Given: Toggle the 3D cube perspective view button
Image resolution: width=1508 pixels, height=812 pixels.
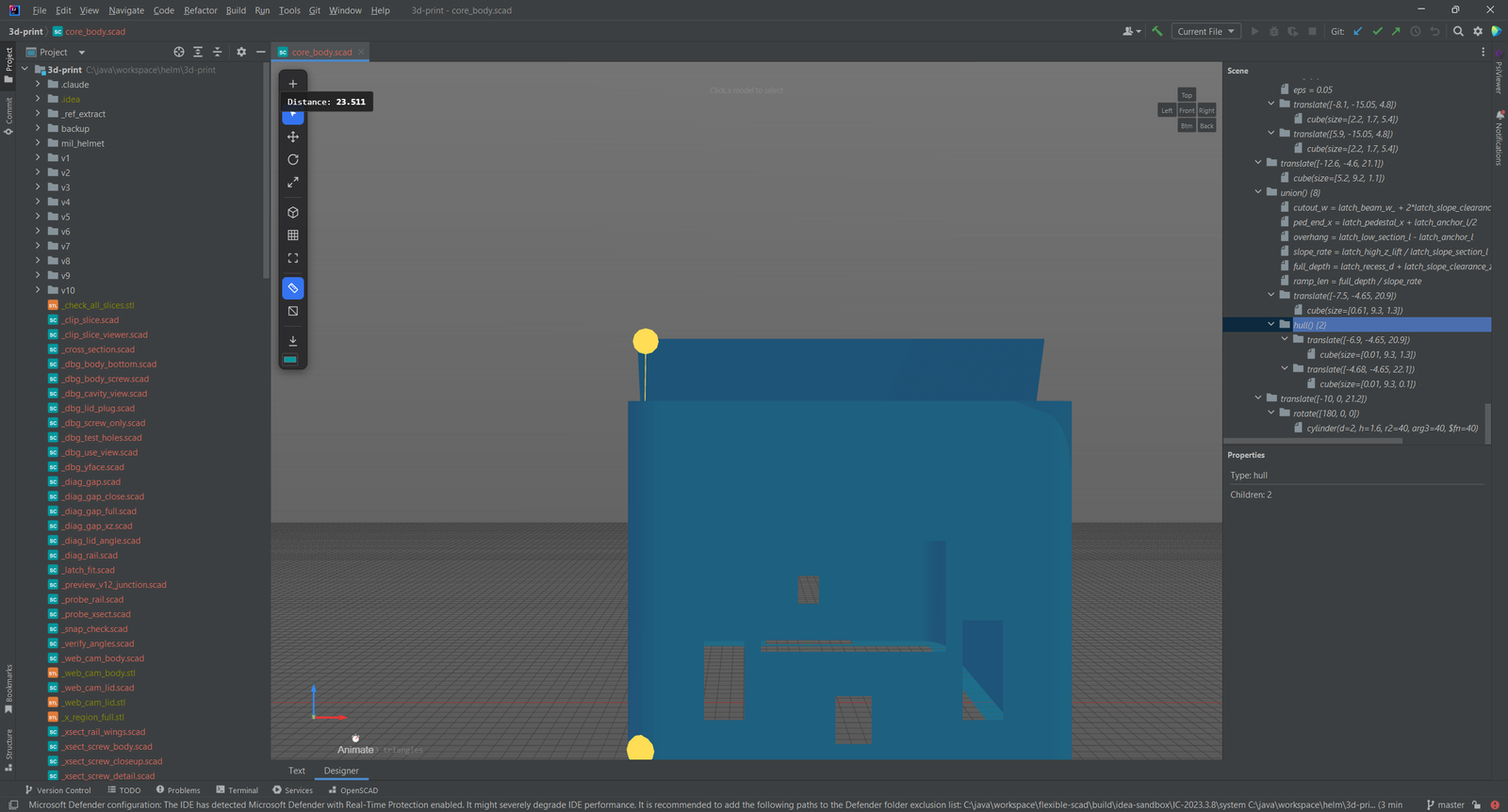Looking at the screenshot, I should click(293, 213).
